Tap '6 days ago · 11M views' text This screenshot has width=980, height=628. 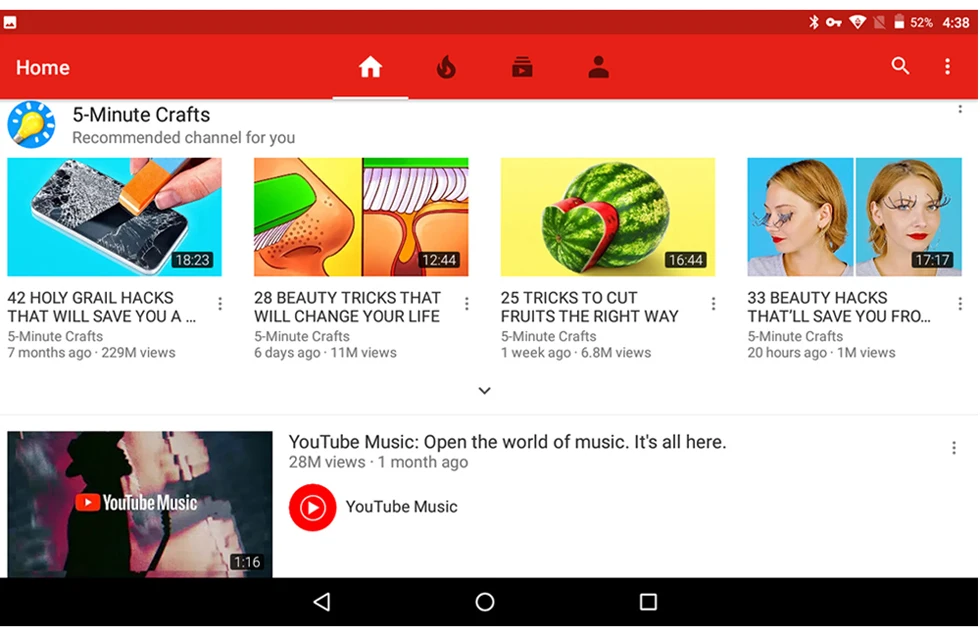325,352
